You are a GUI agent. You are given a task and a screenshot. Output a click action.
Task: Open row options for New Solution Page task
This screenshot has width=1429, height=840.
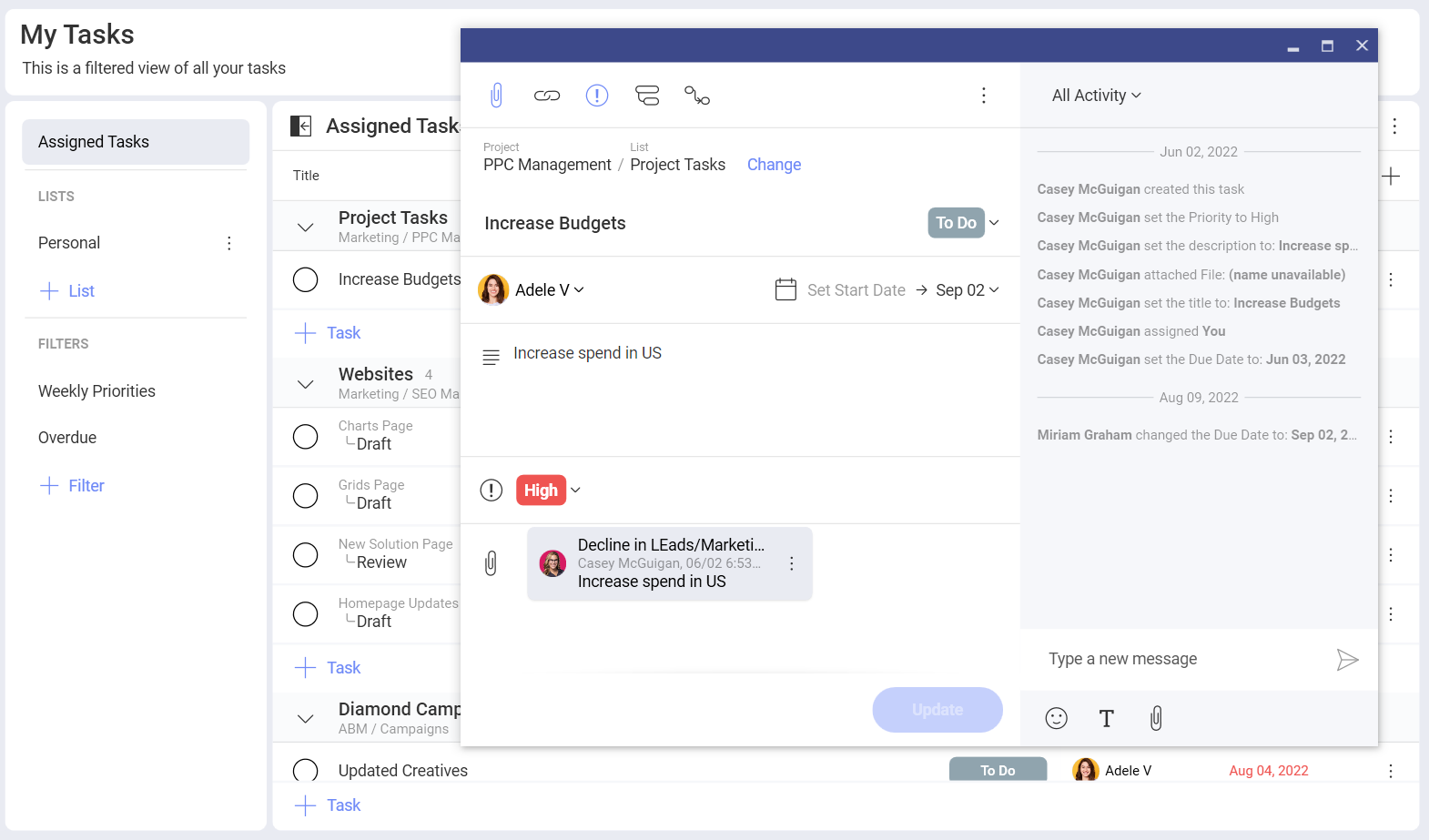pyautogui.click(x=1391, y=555)
